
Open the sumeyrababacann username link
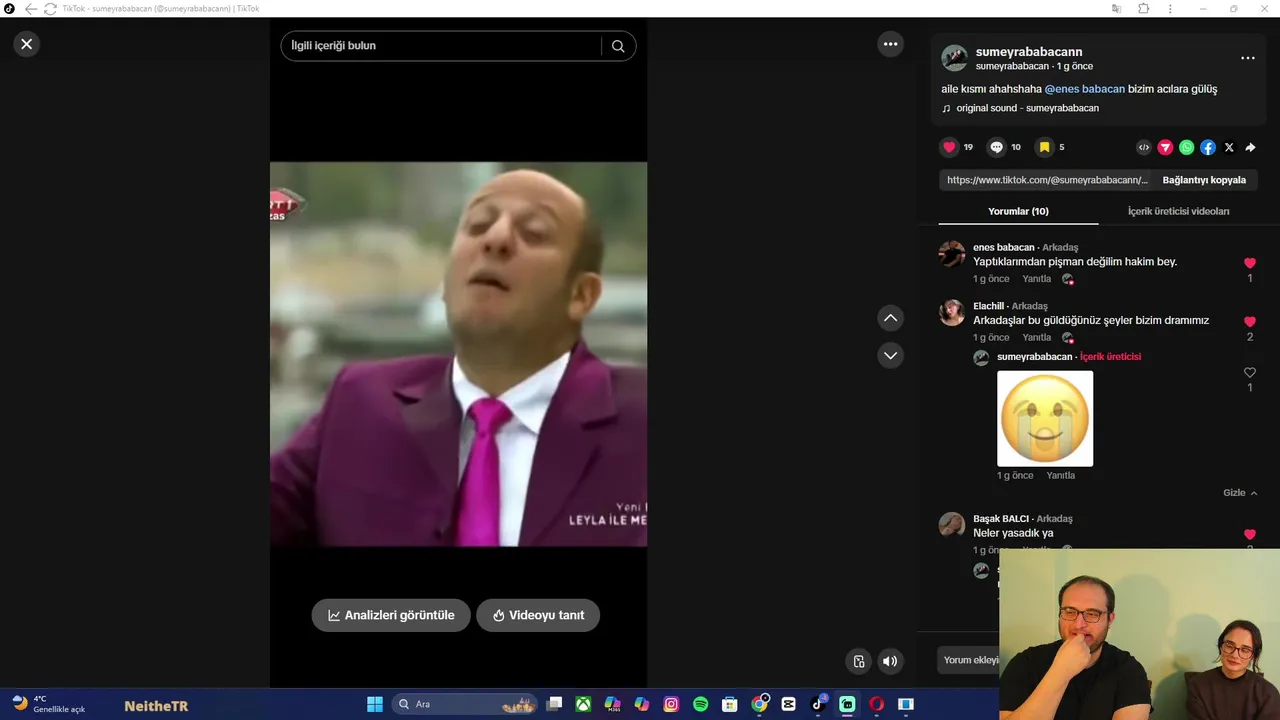[x=1029, y=52]
